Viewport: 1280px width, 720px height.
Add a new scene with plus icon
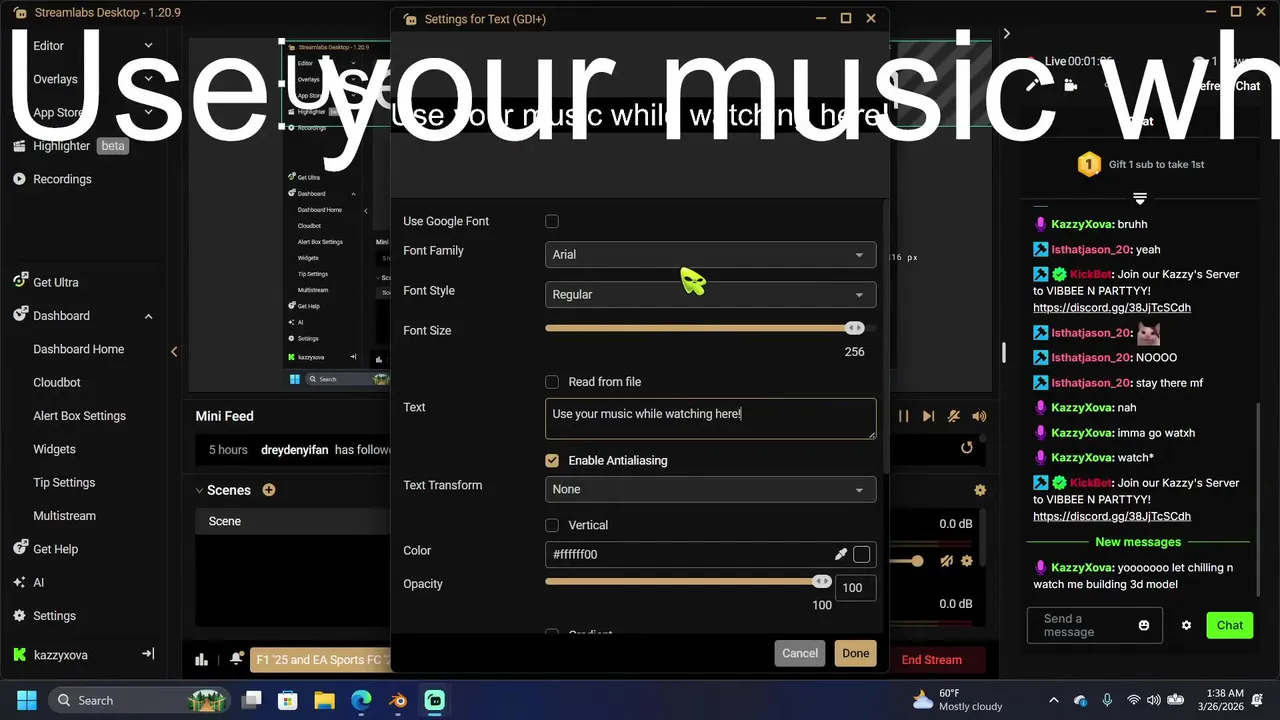click(268, 490)
